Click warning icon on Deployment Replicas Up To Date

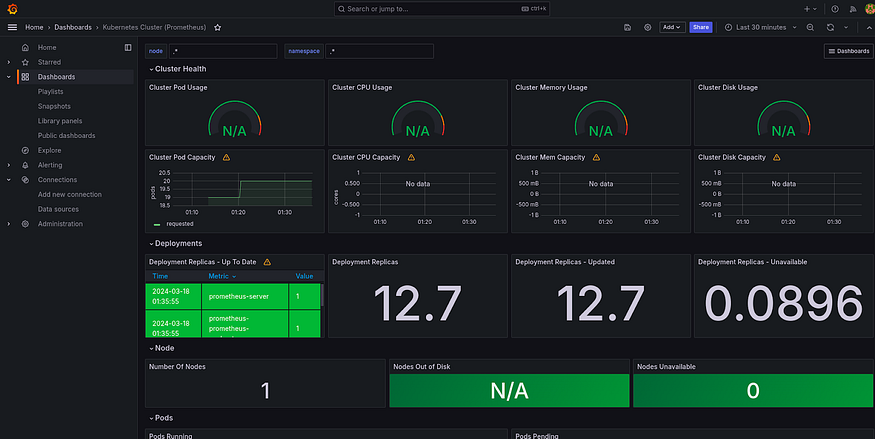267,262
